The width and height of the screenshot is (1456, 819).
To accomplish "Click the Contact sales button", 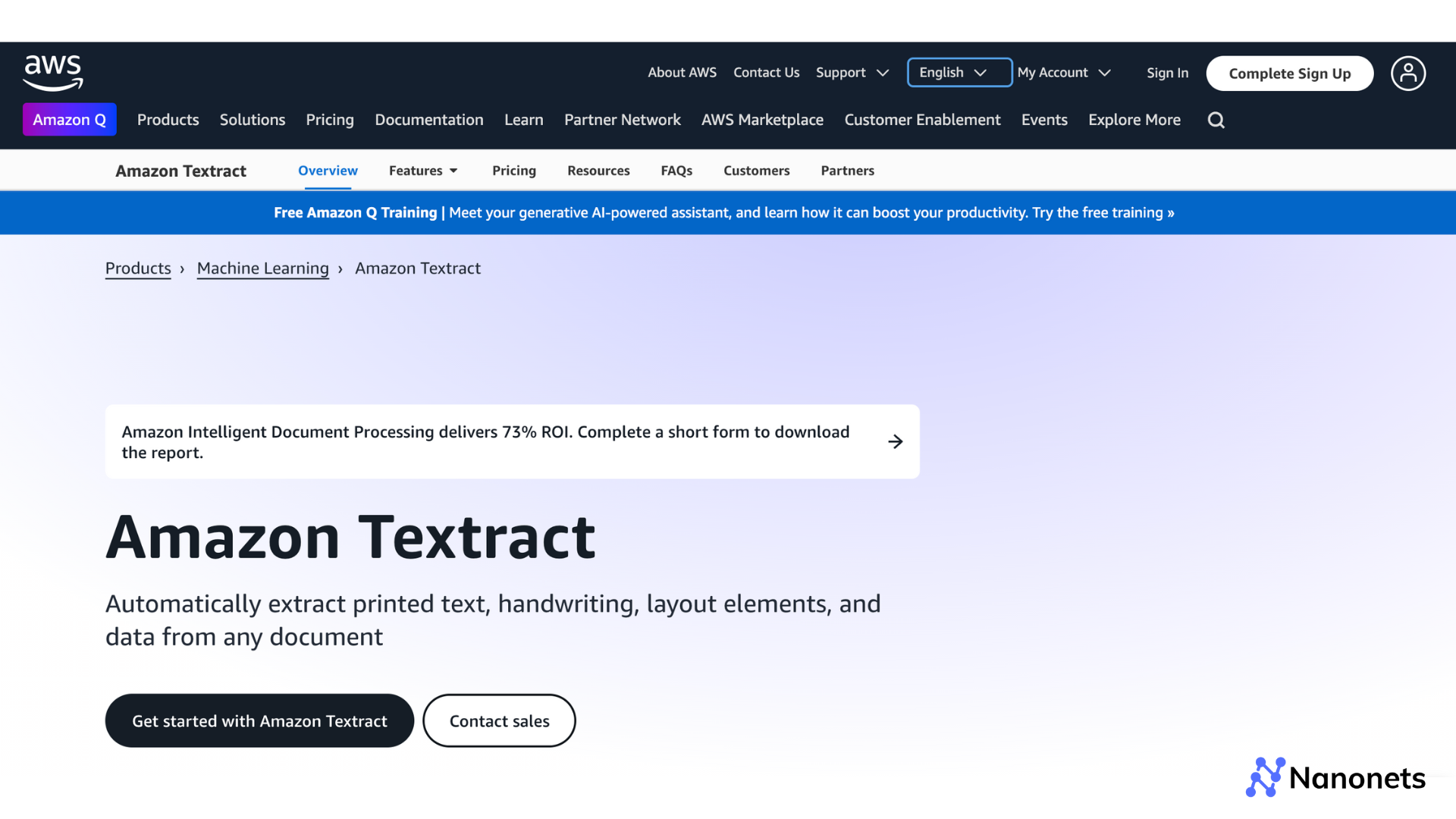I will point(499,720).
